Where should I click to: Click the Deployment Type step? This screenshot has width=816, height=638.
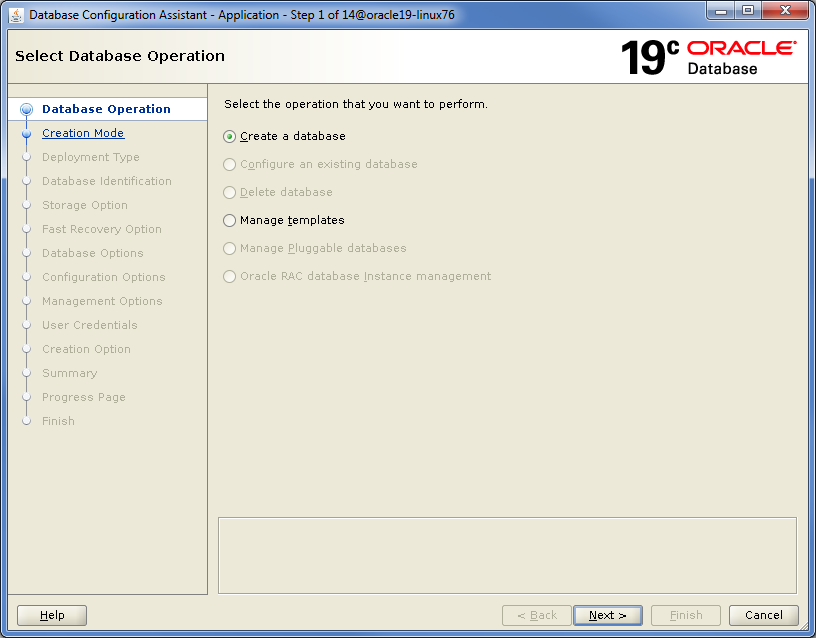[91, 157]
